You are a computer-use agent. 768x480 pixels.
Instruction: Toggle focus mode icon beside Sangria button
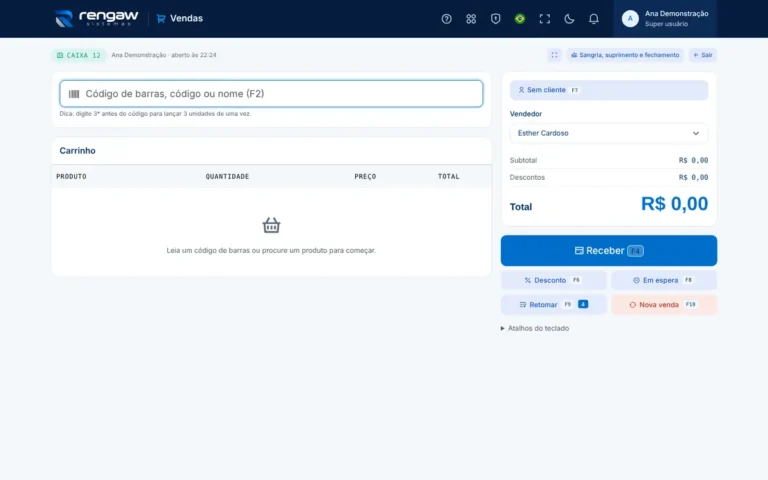pos(554,55)
